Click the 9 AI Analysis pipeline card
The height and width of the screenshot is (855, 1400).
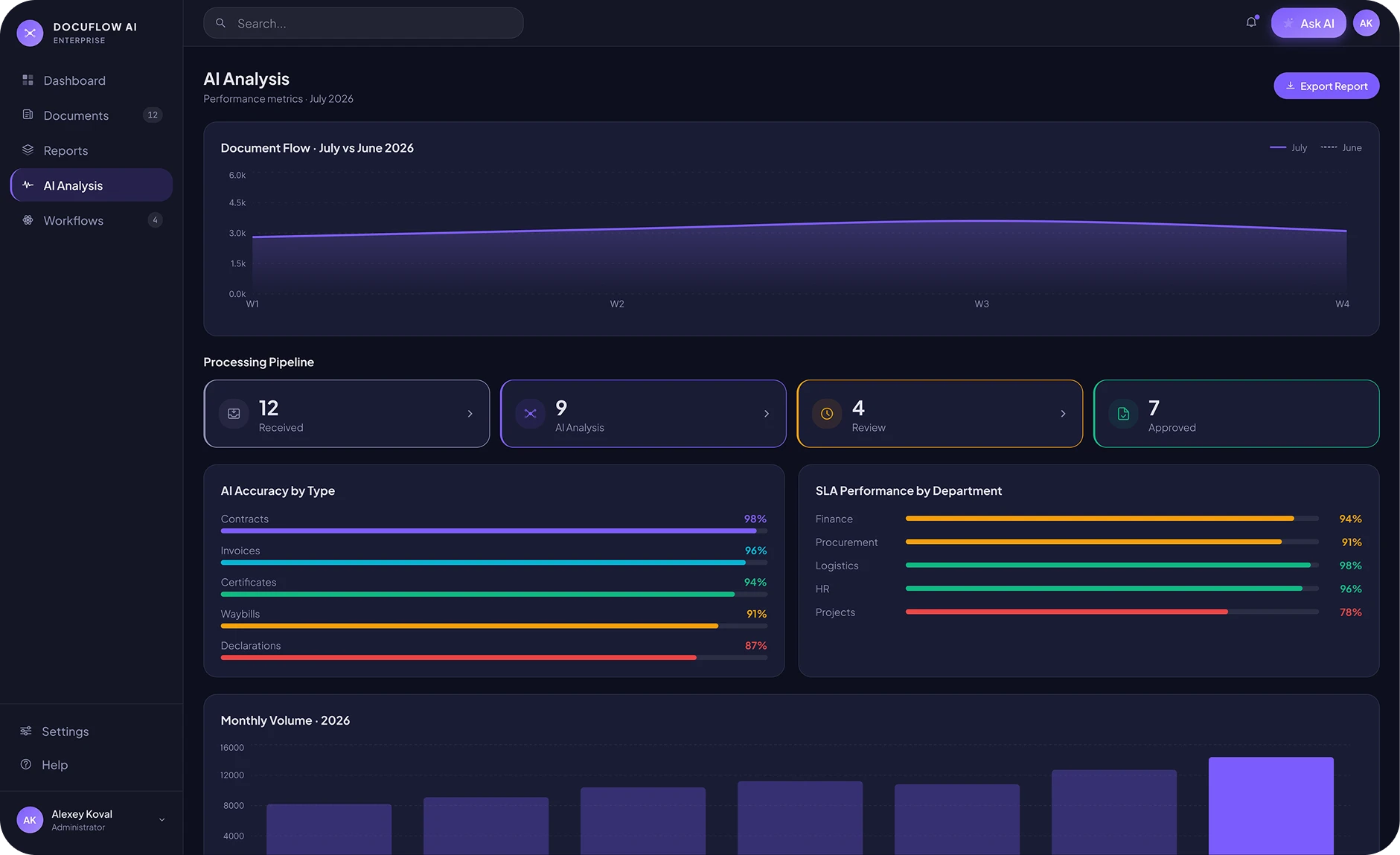coord(643,414)
